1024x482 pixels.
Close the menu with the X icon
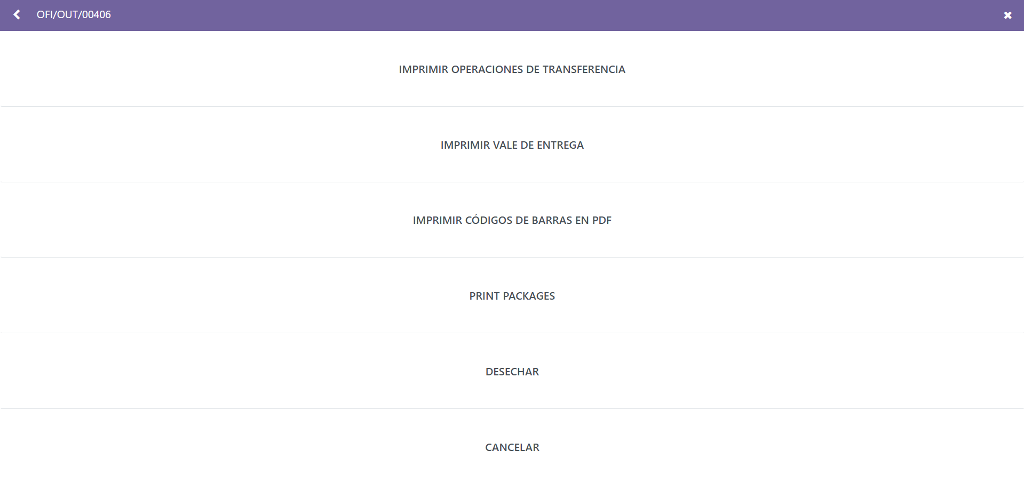[x=1008, y=16]
